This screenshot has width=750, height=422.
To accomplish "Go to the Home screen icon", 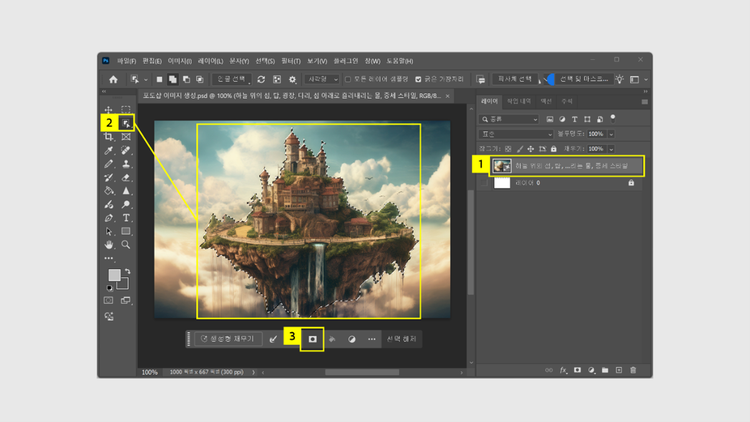I will 113,79.
